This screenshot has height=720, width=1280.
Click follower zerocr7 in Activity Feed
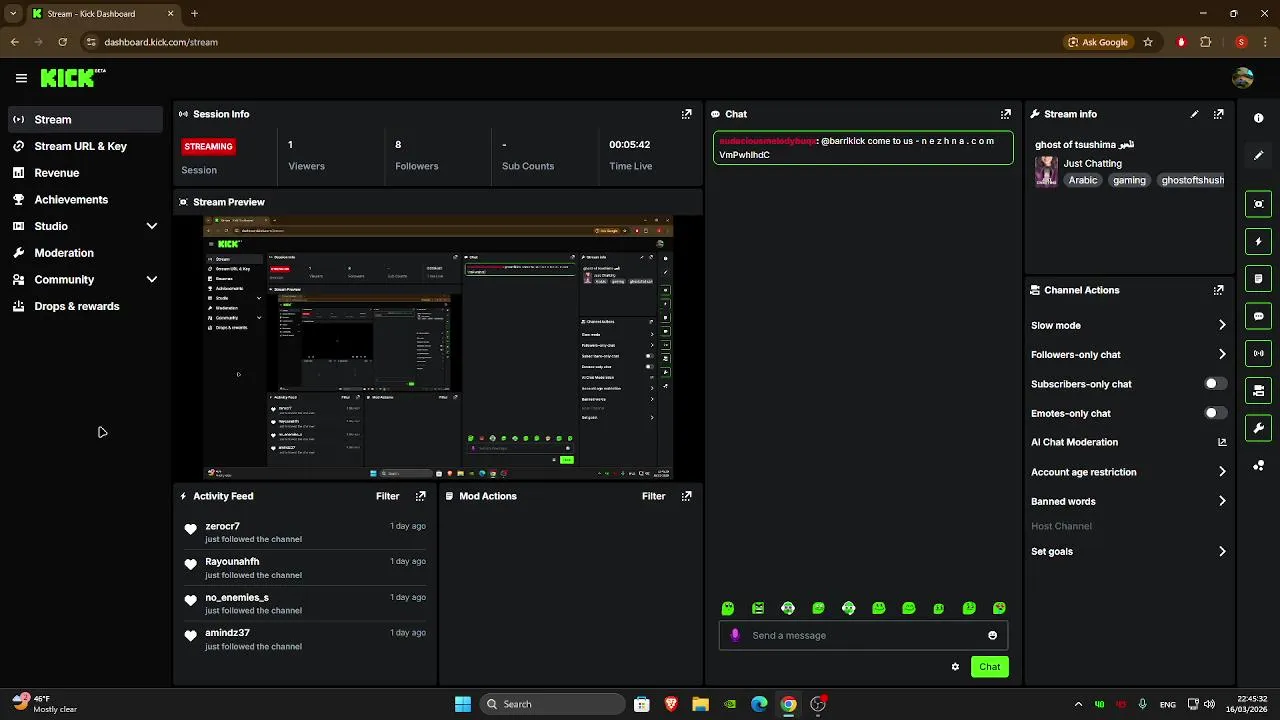click(222, 526)
